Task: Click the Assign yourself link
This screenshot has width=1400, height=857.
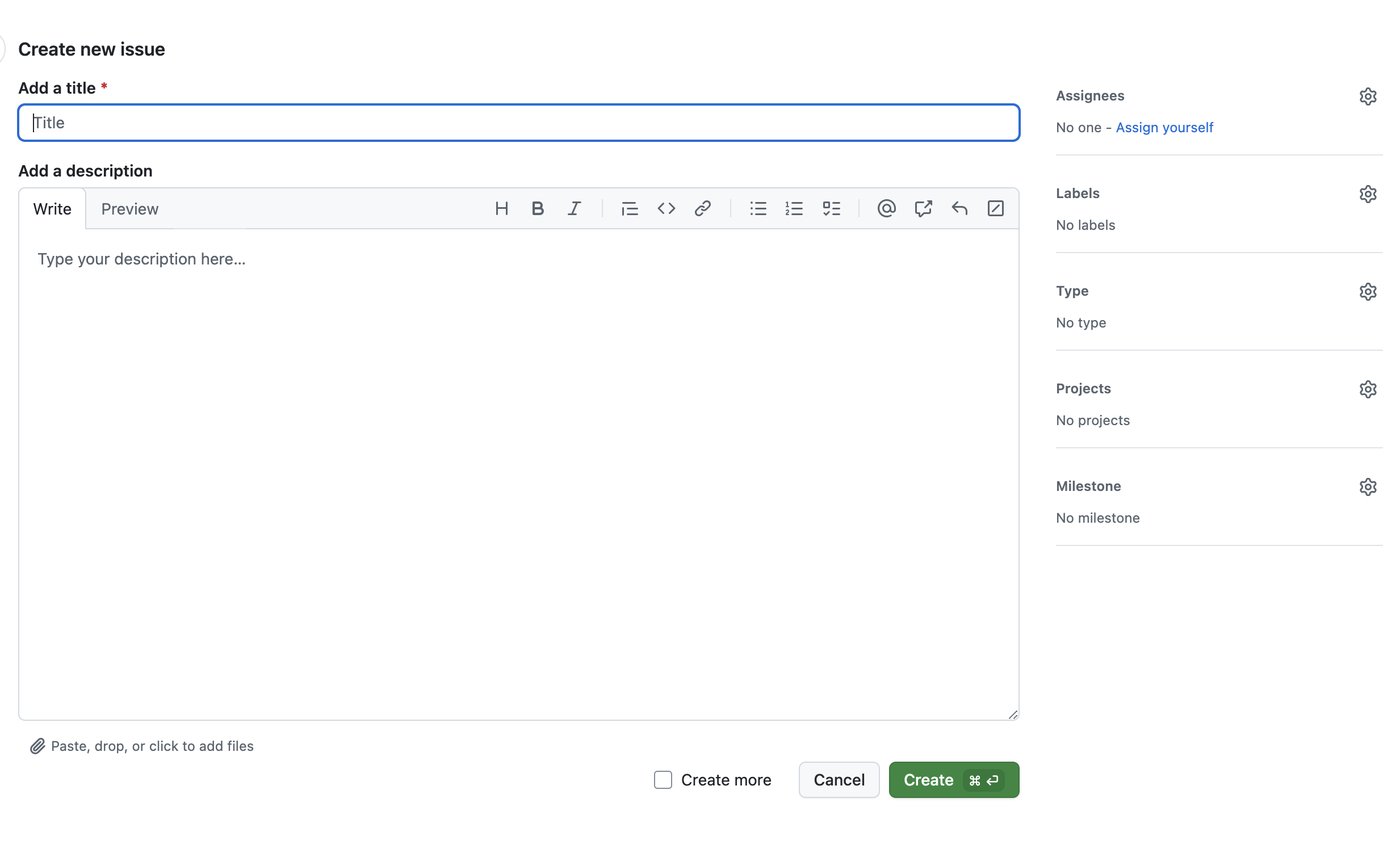Action: (1164, 127)
